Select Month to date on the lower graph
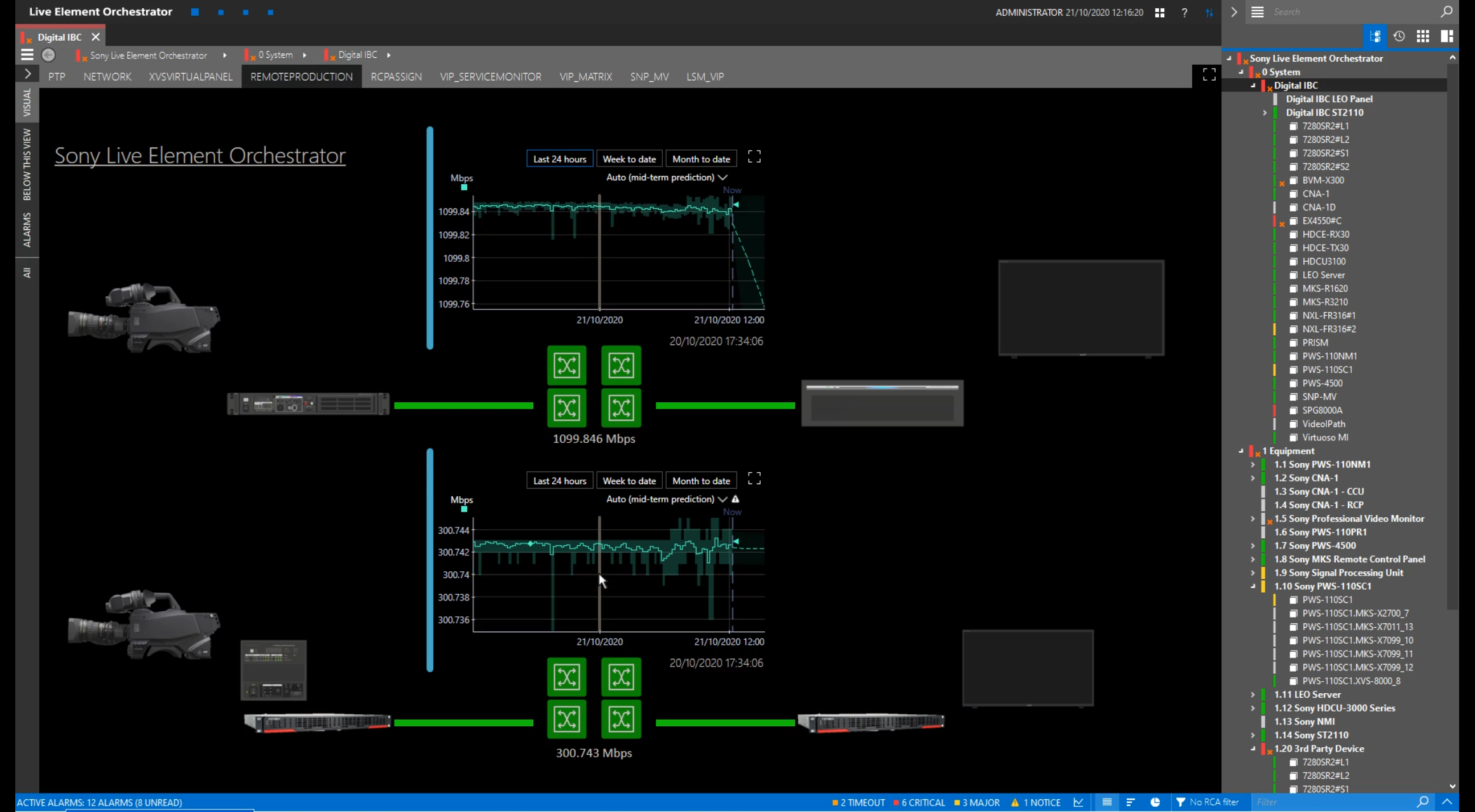The image size is (1475, 812). pyautogui.click(x=701, y=481)
